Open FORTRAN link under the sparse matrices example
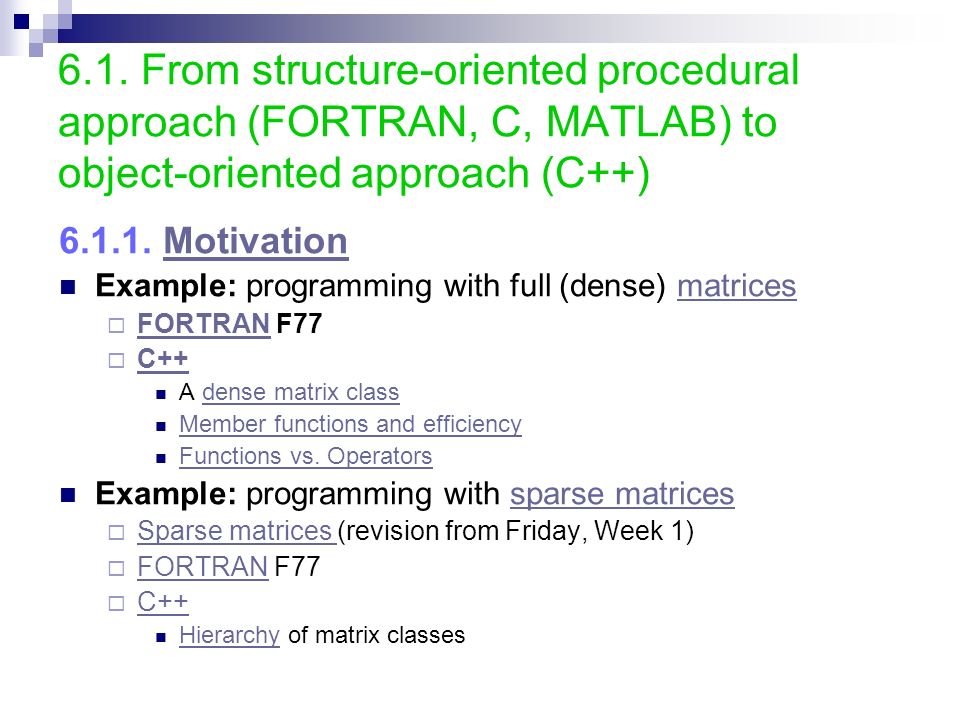This screenshot has width=960, height=720. point(203,566)
